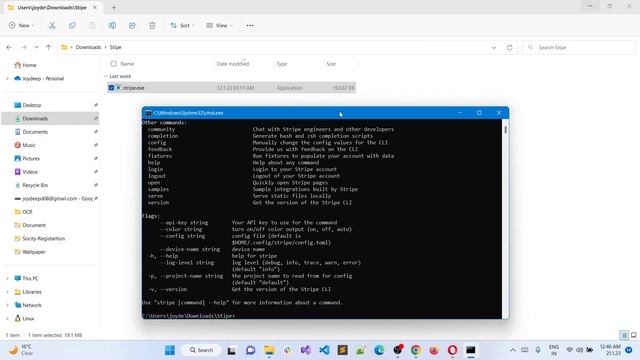Click the Search Stripe input field

579,47
